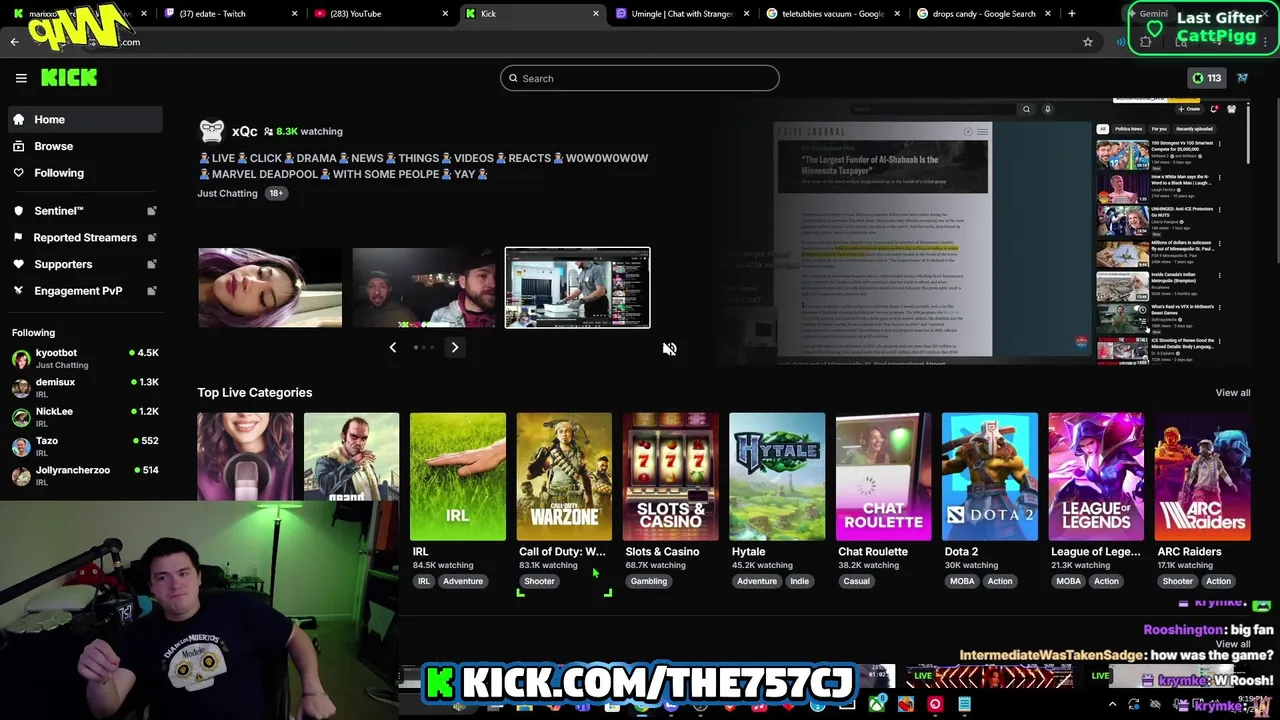Open Call of Duty Warzone category card
The height and width of the screenshot is (720, 1280).
[564, 477]
